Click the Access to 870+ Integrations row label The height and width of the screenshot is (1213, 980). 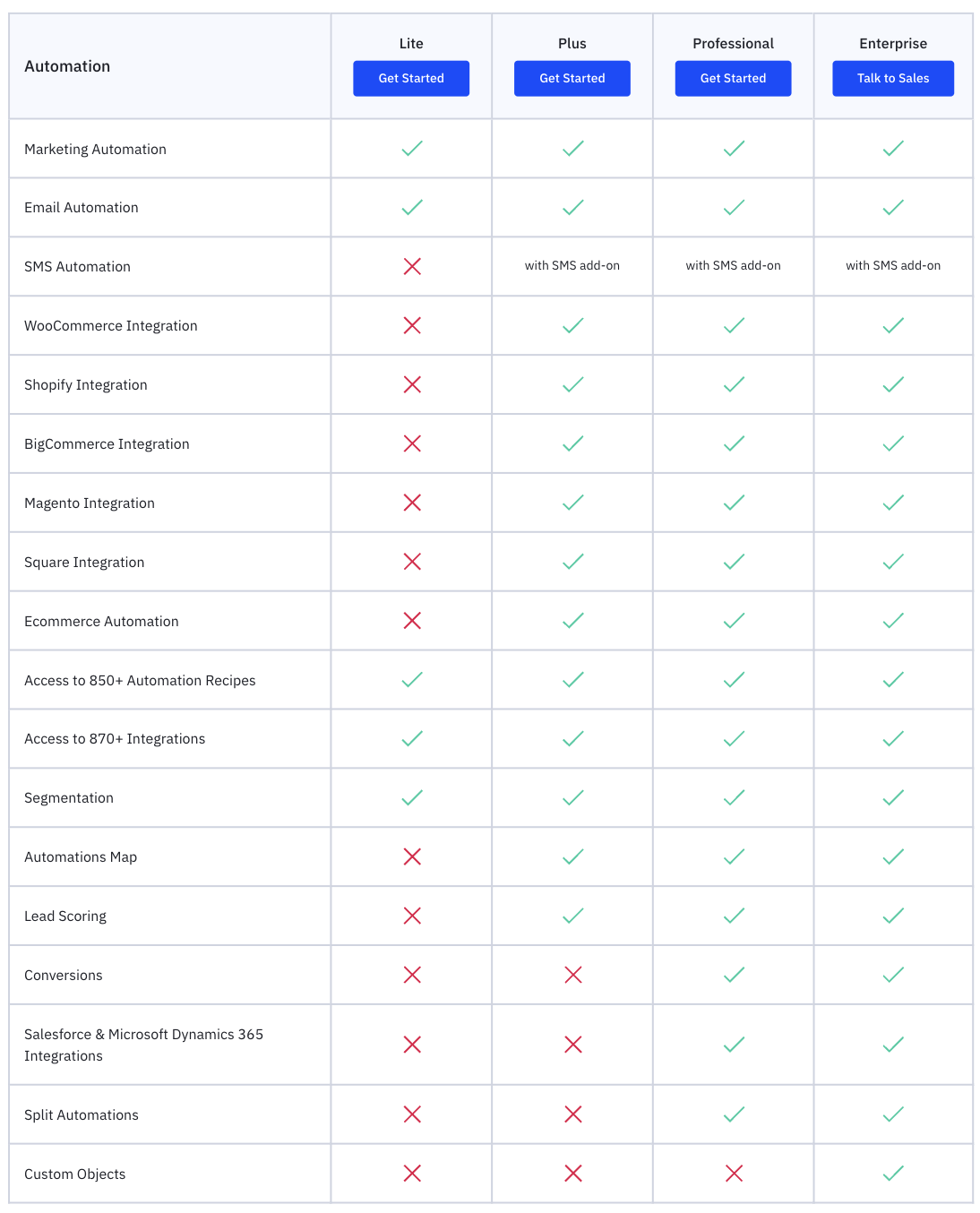[x=115, y=738]
